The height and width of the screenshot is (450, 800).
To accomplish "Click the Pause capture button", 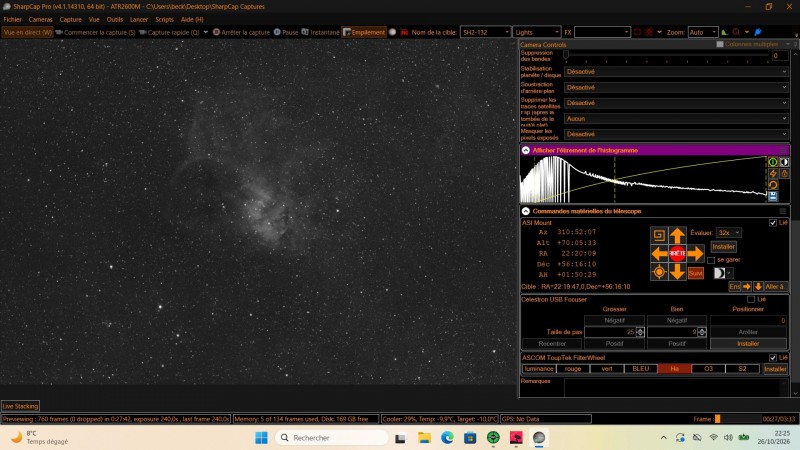I will (x=286, y=32).
